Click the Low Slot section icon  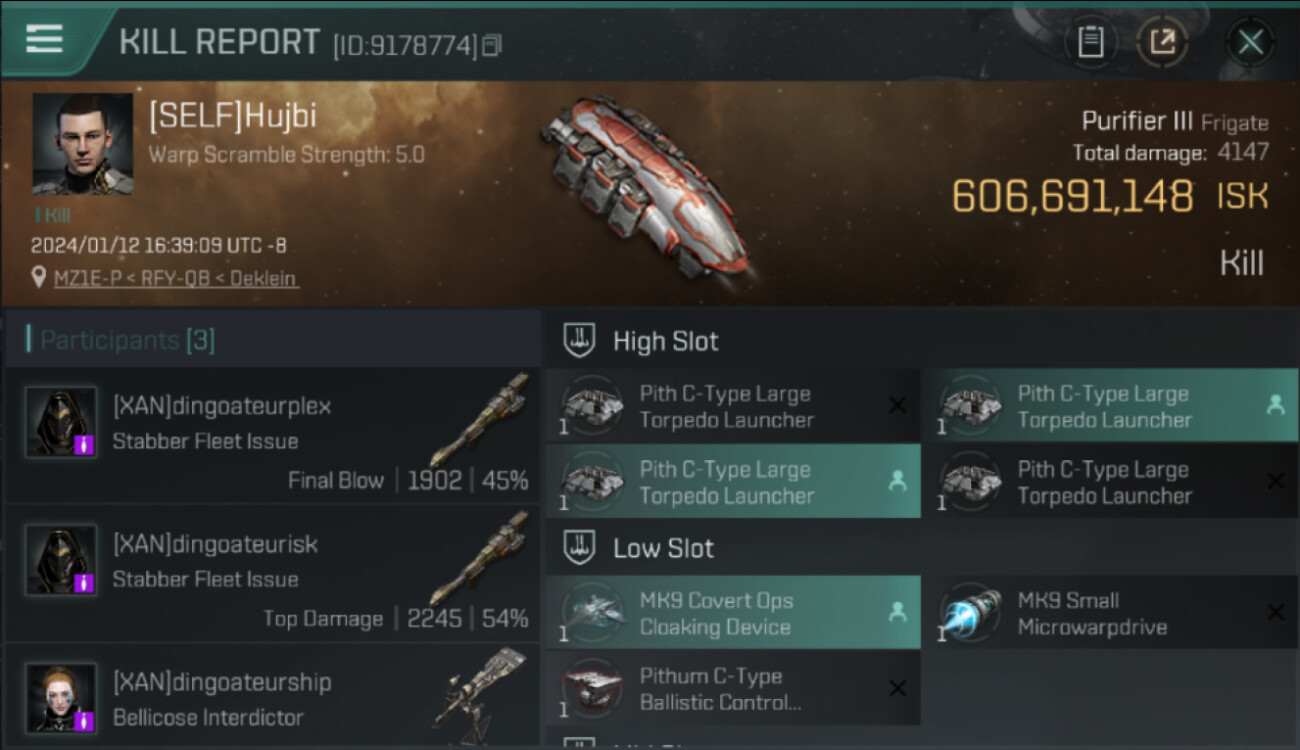pyautogui.click(x=581, y=547)
